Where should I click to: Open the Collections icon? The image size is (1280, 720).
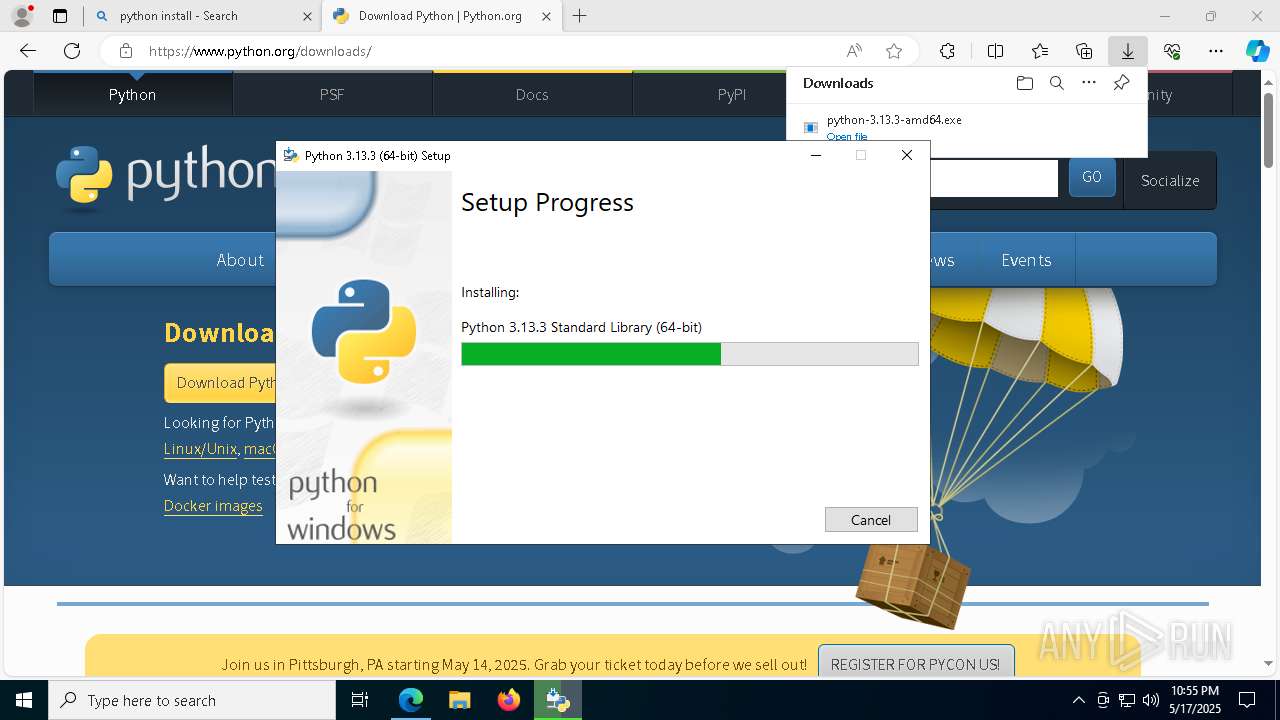(x=1084, y=51)
